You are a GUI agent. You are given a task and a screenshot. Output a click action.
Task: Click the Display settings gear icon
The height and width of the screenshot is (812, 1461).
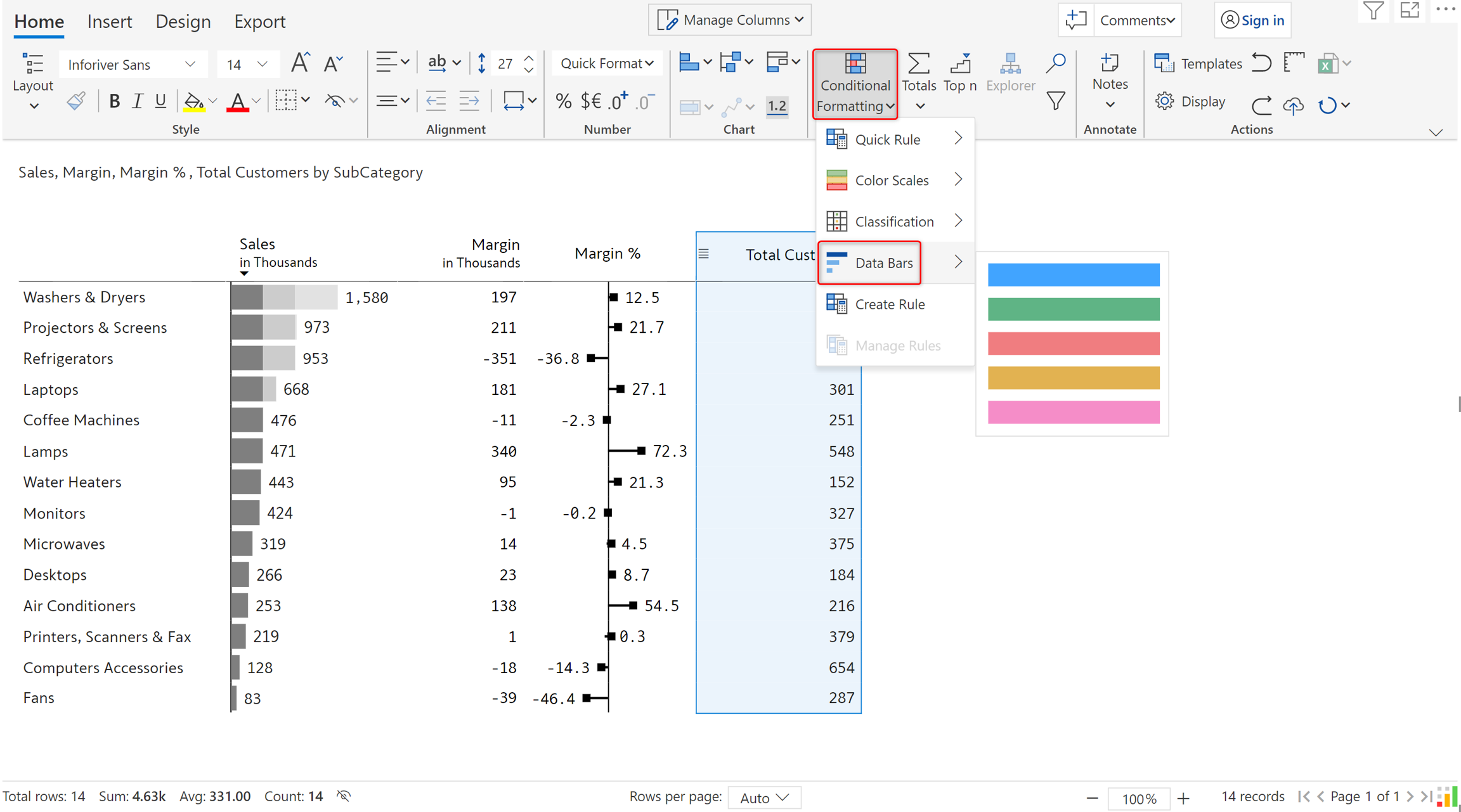coord(1164,101)
